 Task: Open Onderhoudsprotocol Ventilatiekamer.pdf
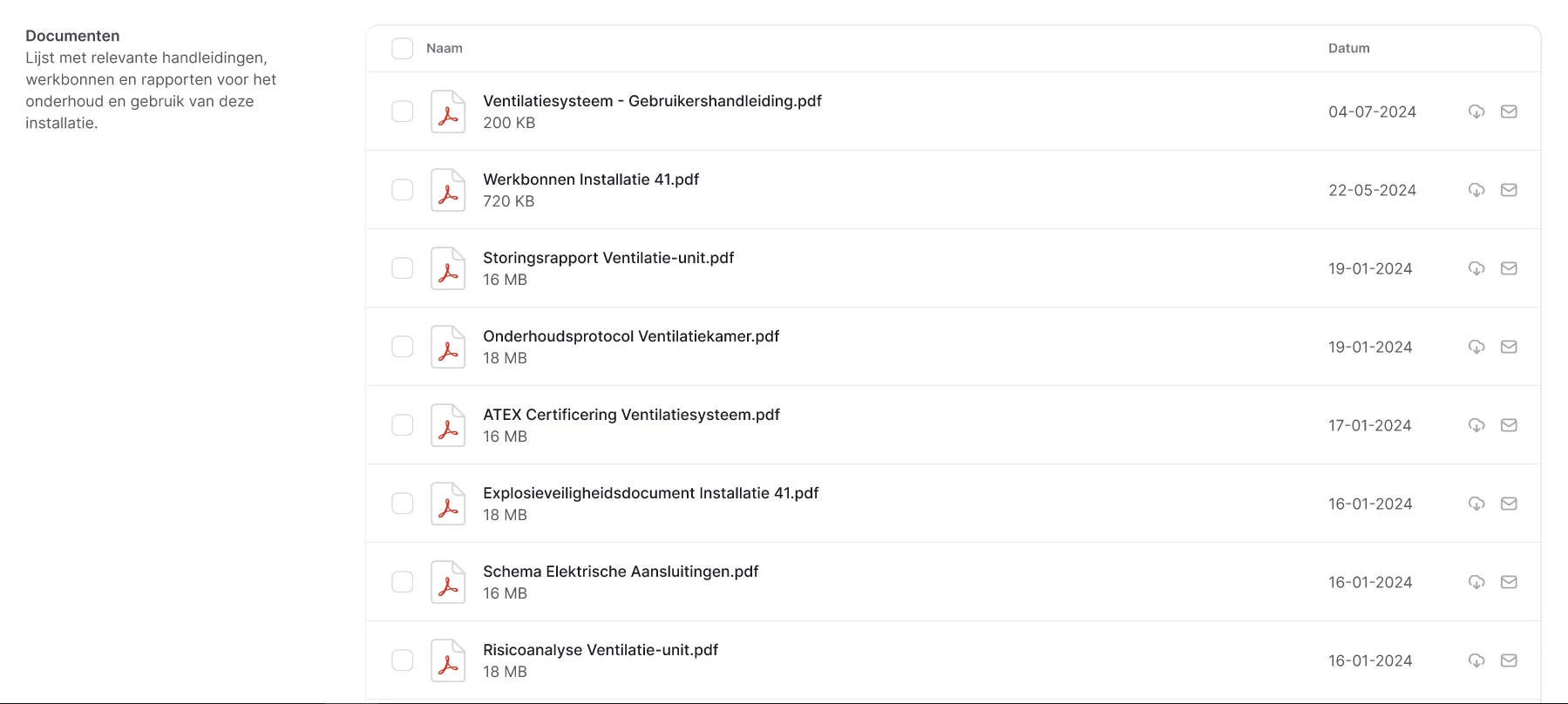pyautogui.click(x=631, y=335)
